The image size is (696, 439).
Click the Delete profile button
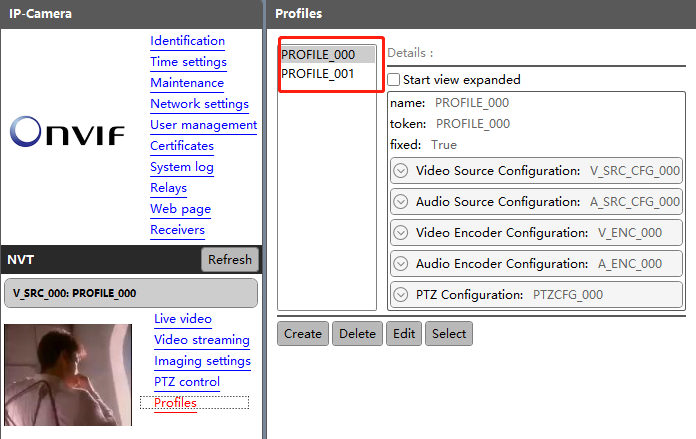357,333
